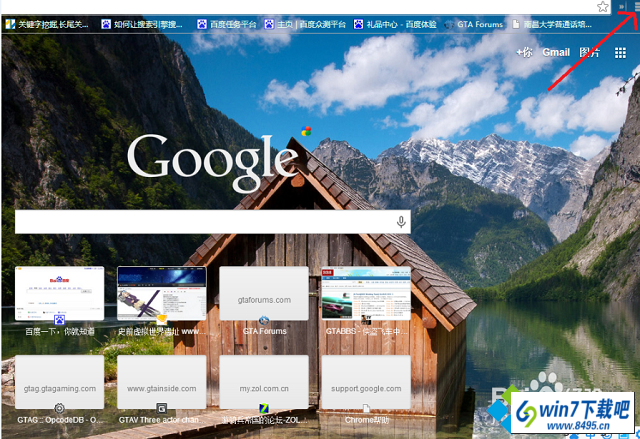
Task: Open the www.gtainside.com tile
Action: pos(162,382)
